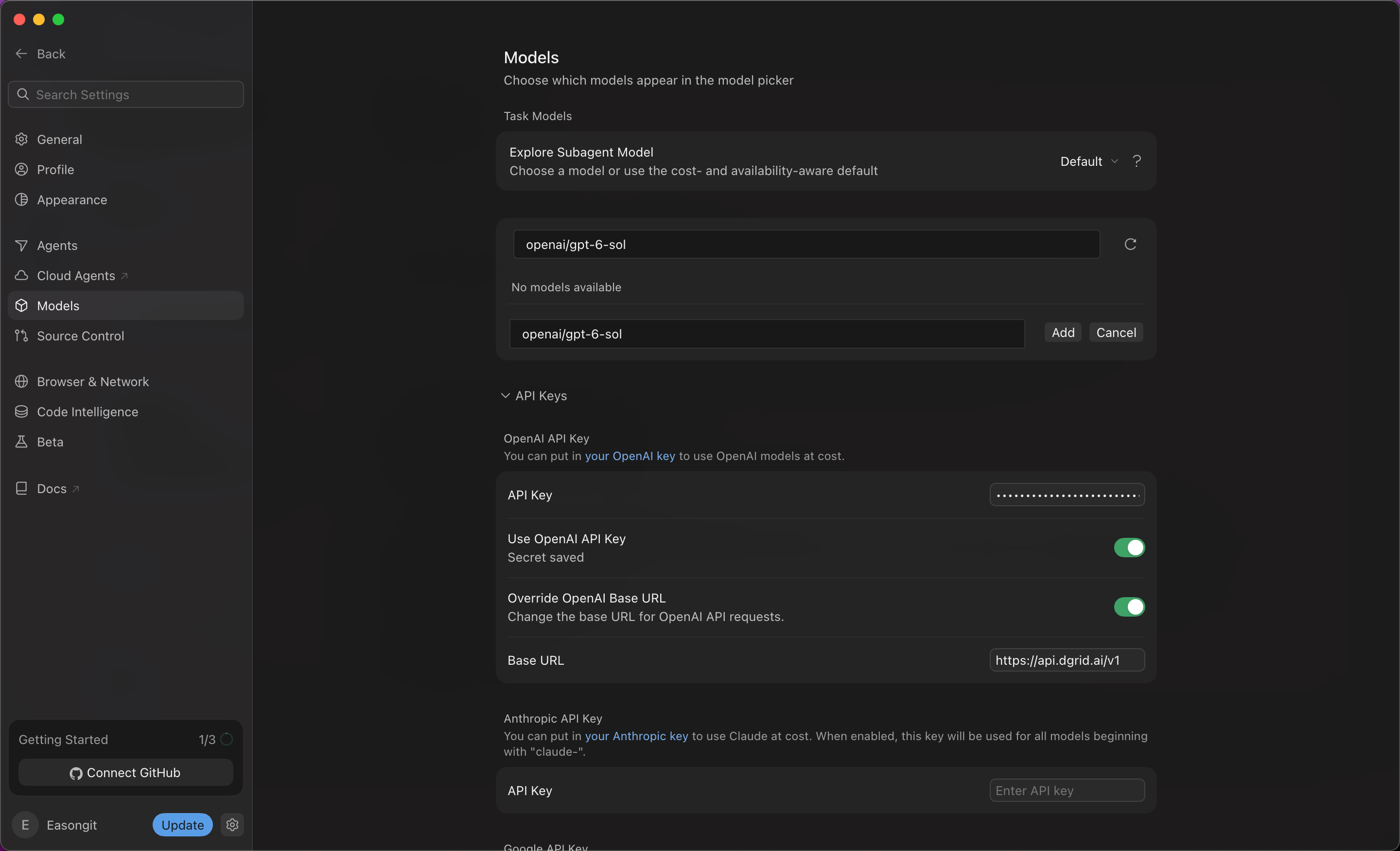
Task: Click the OpenAI API Key field
Action: click(1067, 495)
